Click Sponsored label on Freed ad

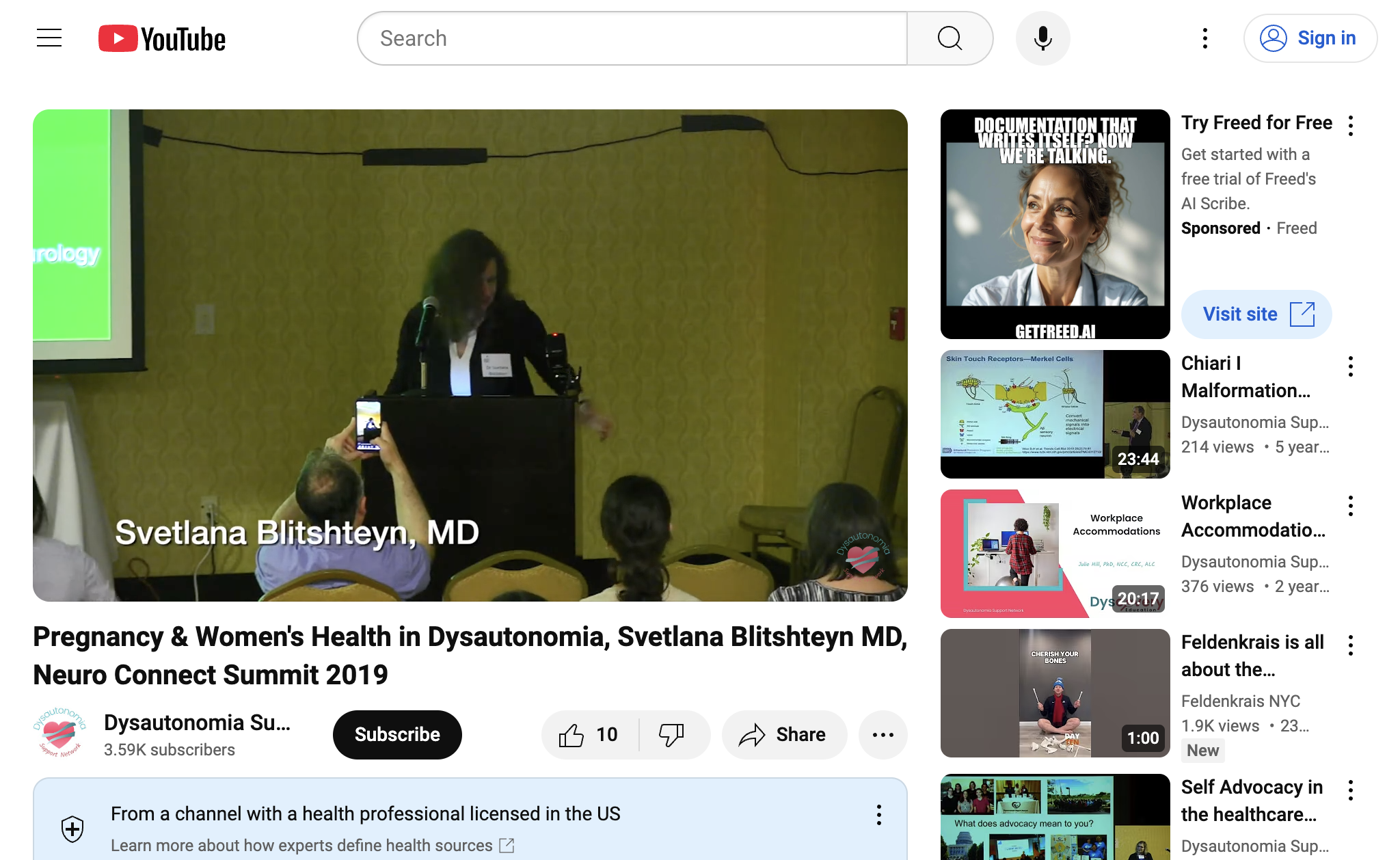pyautogui.click(x=1221, y=228)
